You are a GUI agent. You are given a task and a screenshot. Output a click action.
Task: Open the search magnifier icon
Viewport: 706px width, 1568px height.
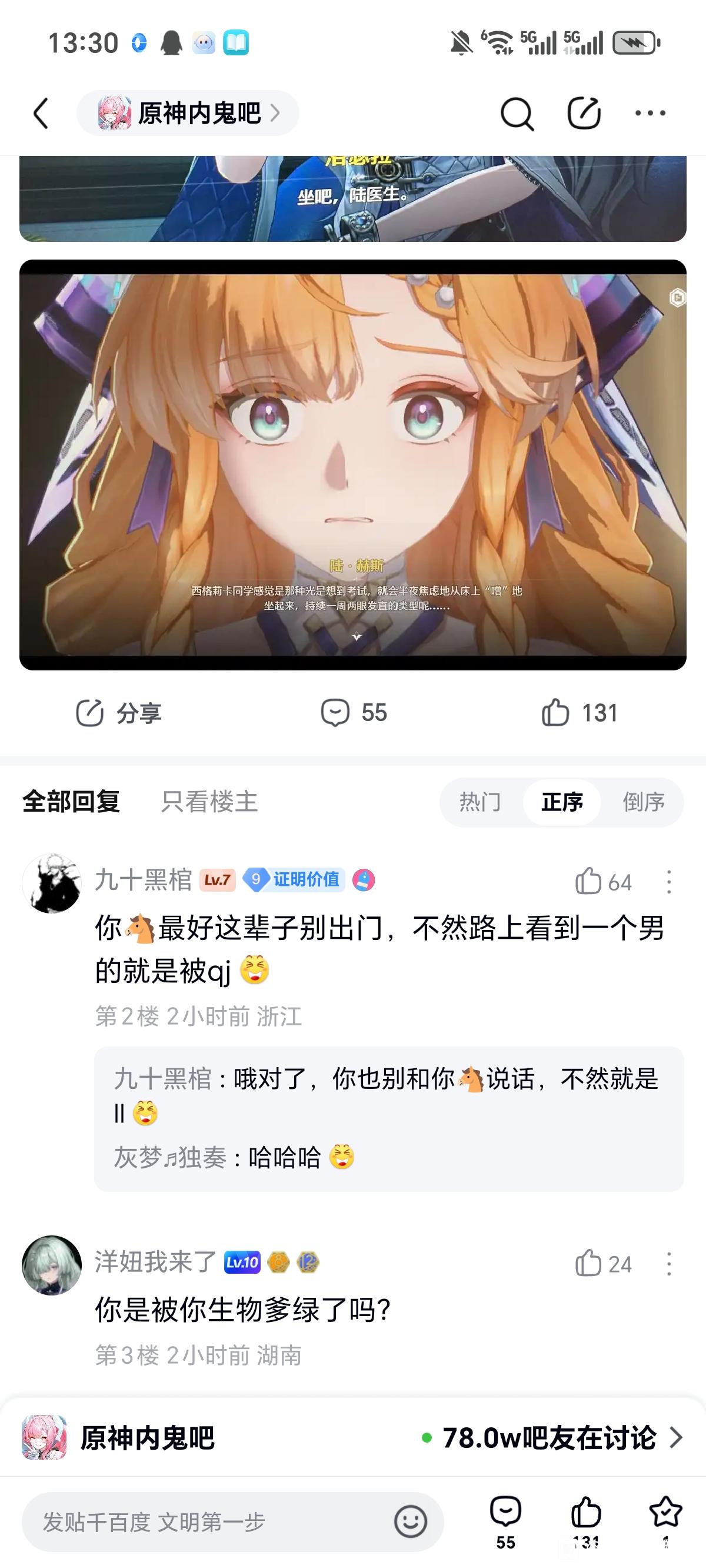point(517,113)
